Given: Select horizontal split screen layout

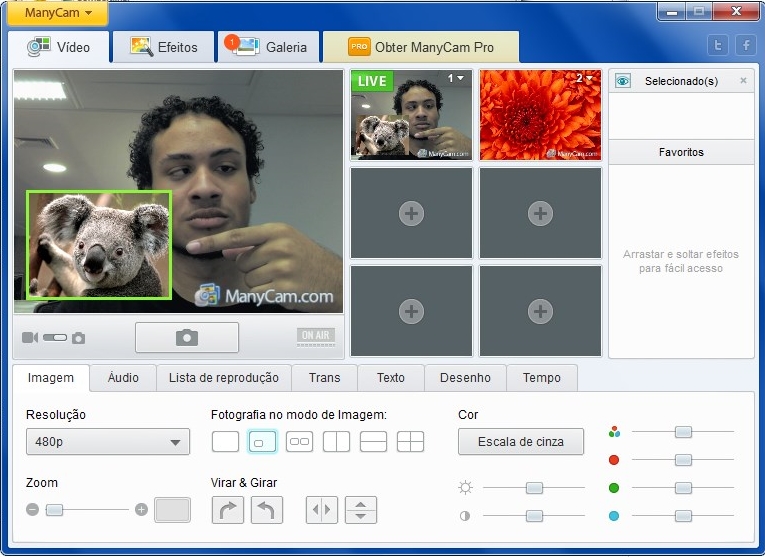Looking at the screenshot, I should 373,442.
